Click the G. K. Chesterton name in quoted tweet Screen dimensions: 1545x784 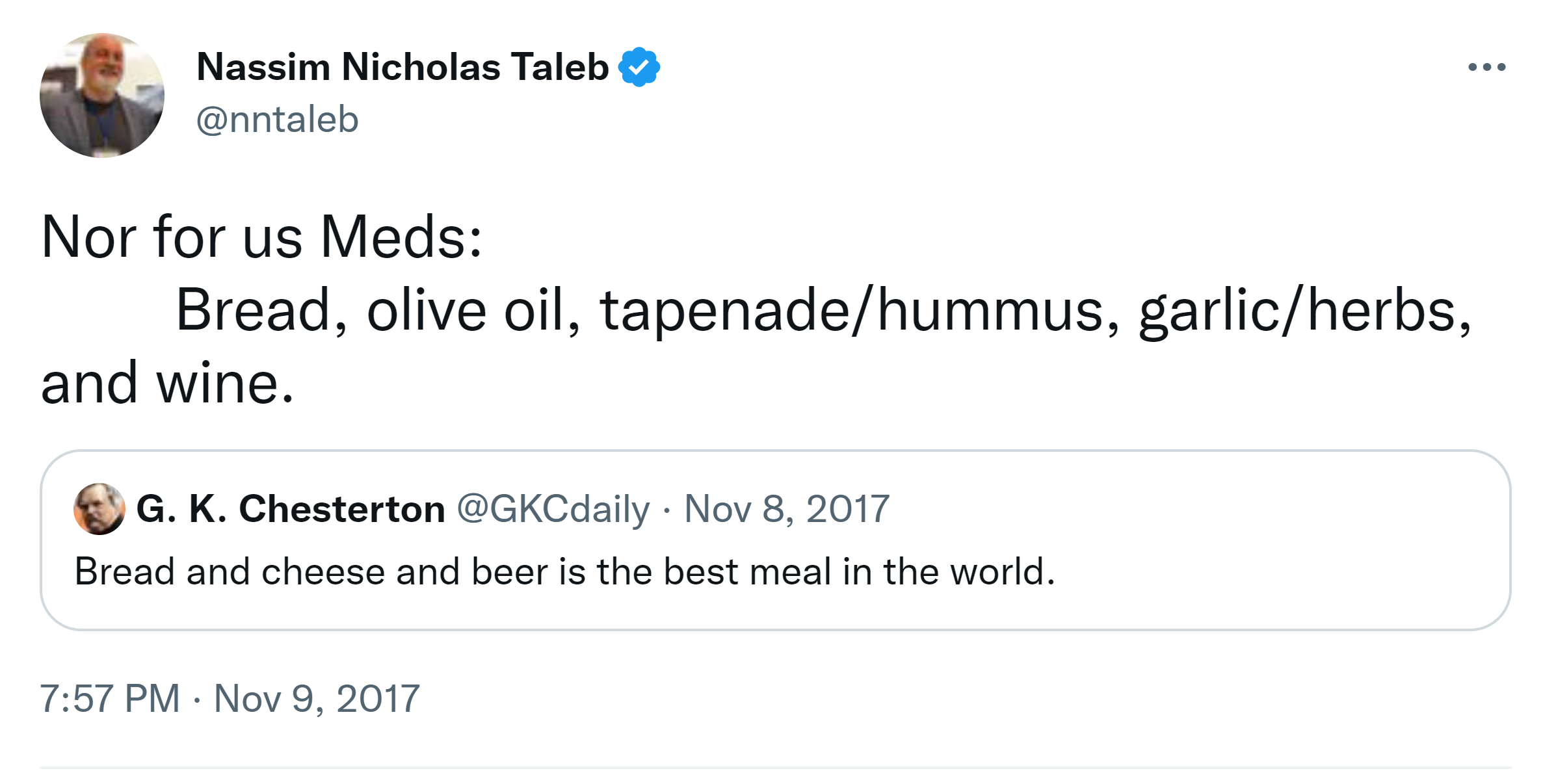(290, 508)
